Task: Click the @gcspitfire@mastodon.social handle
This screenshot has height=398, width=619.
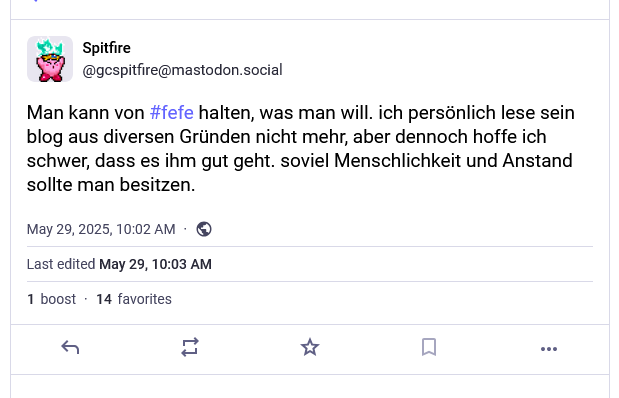Action: pos(182,70)
